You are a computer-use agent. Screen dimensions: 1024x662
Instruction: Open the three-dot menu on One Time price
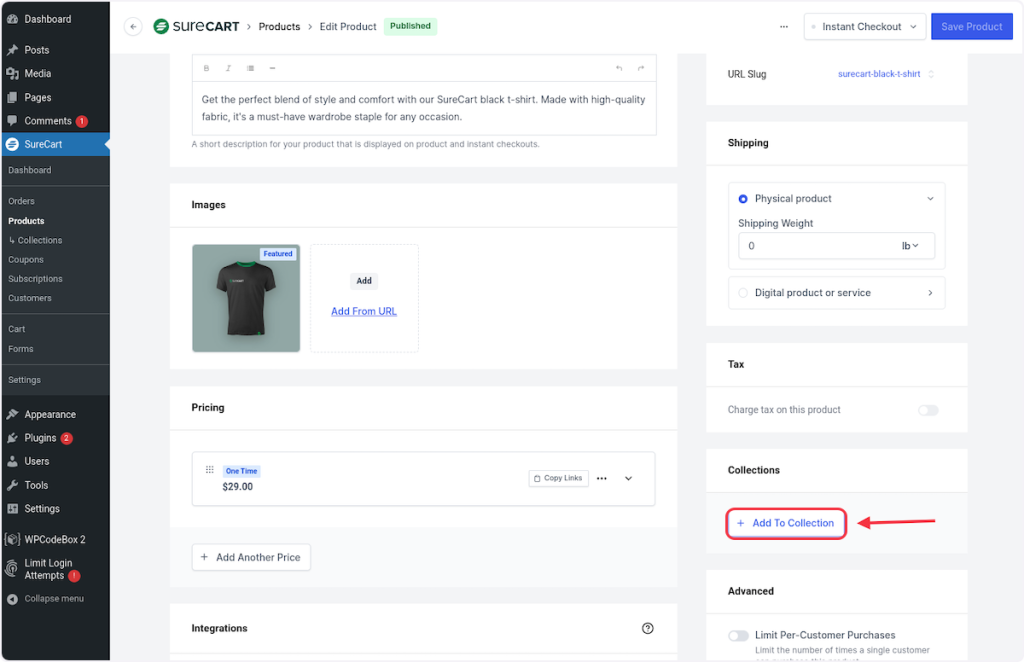pyautogui.click(x=602, y=479)
